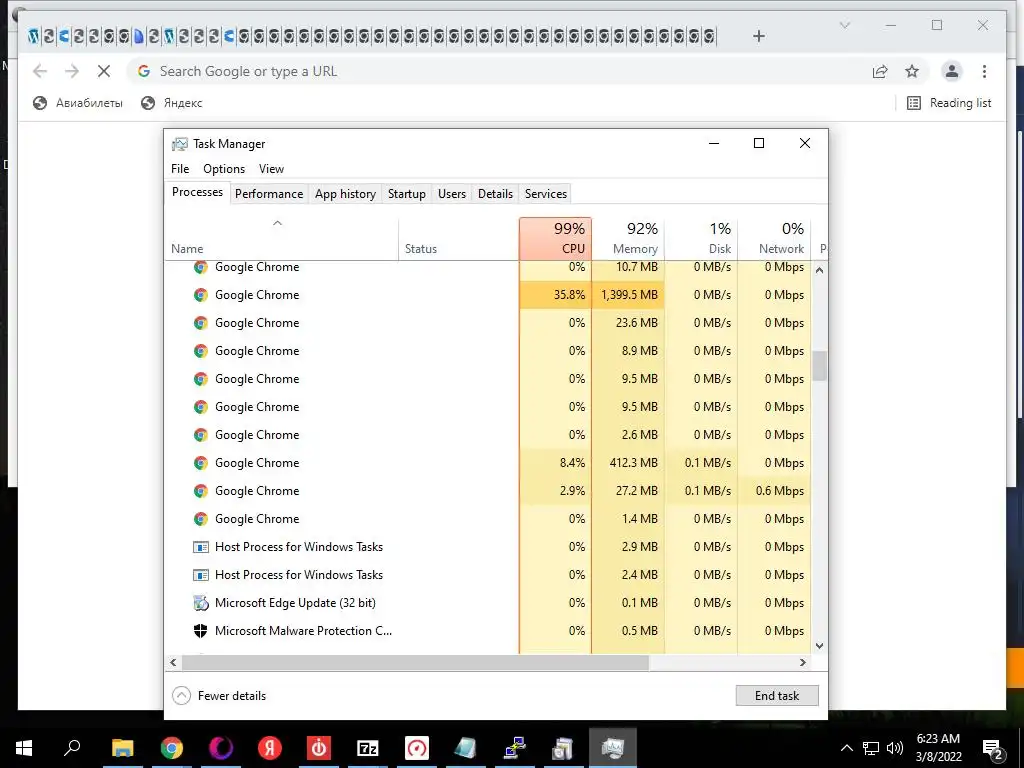The width and height of the screenshot is (1024, 768).
Task: Select the Google Chrome row using 1,399.5 MB
Action: pos(488,295)
